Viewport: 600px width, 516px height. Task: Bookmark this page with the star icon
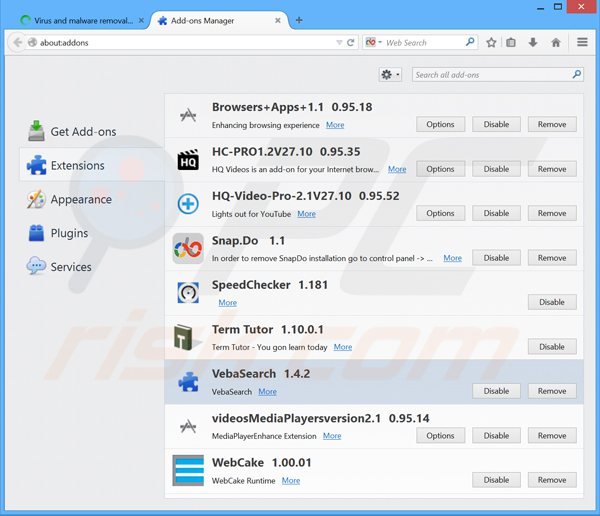491,42
